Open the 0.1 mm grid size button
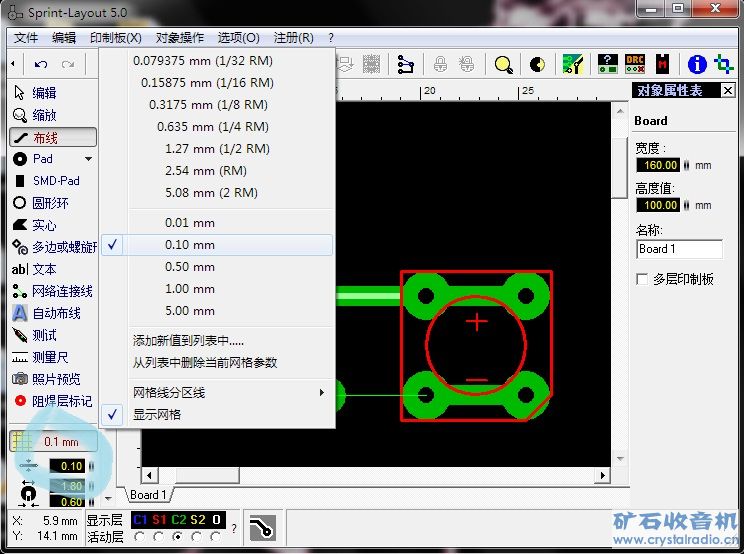 [54, 442]
